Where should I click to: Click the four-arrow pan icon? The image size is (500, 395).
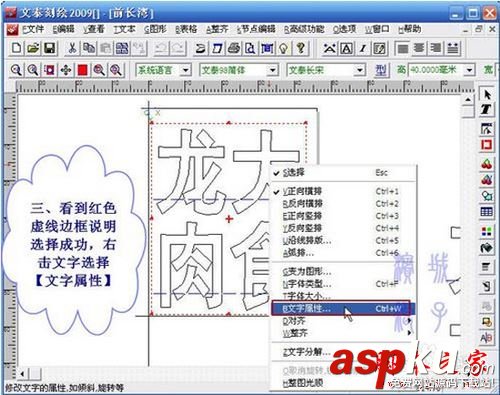coord(66,70)
